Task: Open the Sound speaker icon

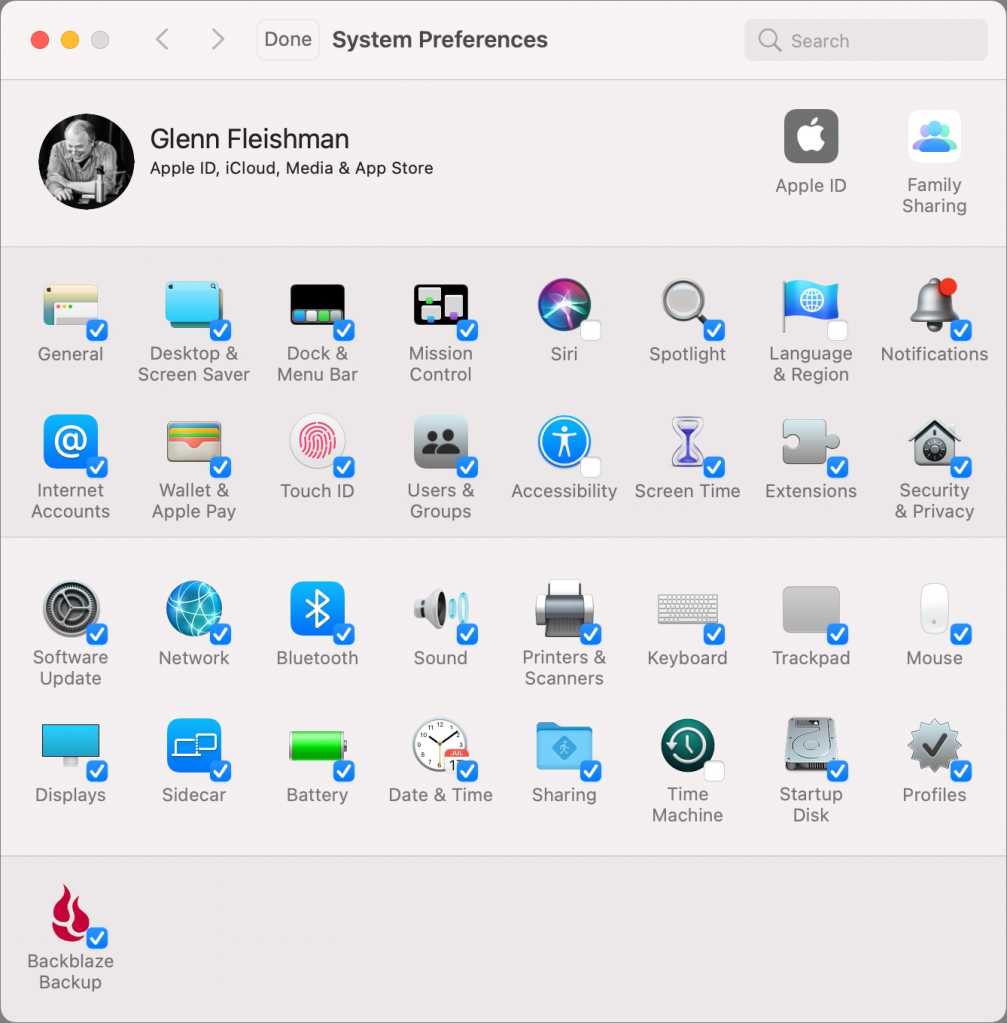Action: [441, 609]
